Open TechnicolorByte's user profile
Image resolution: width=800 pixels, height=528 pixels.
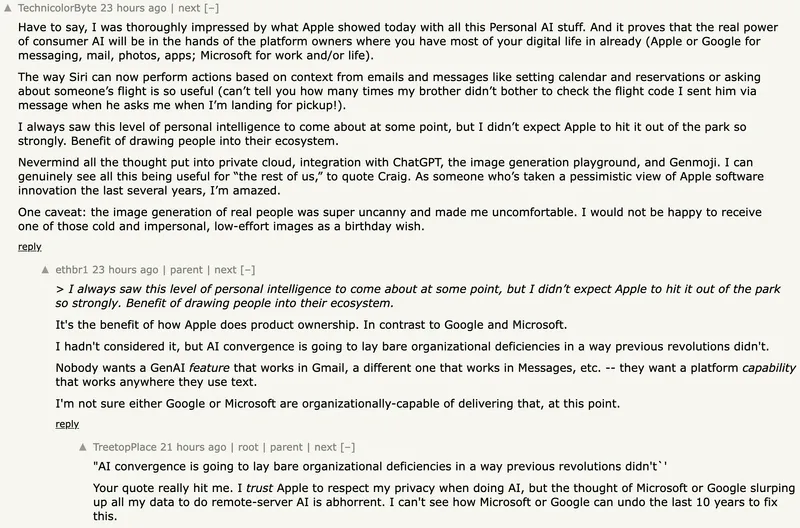click(60, 8)
